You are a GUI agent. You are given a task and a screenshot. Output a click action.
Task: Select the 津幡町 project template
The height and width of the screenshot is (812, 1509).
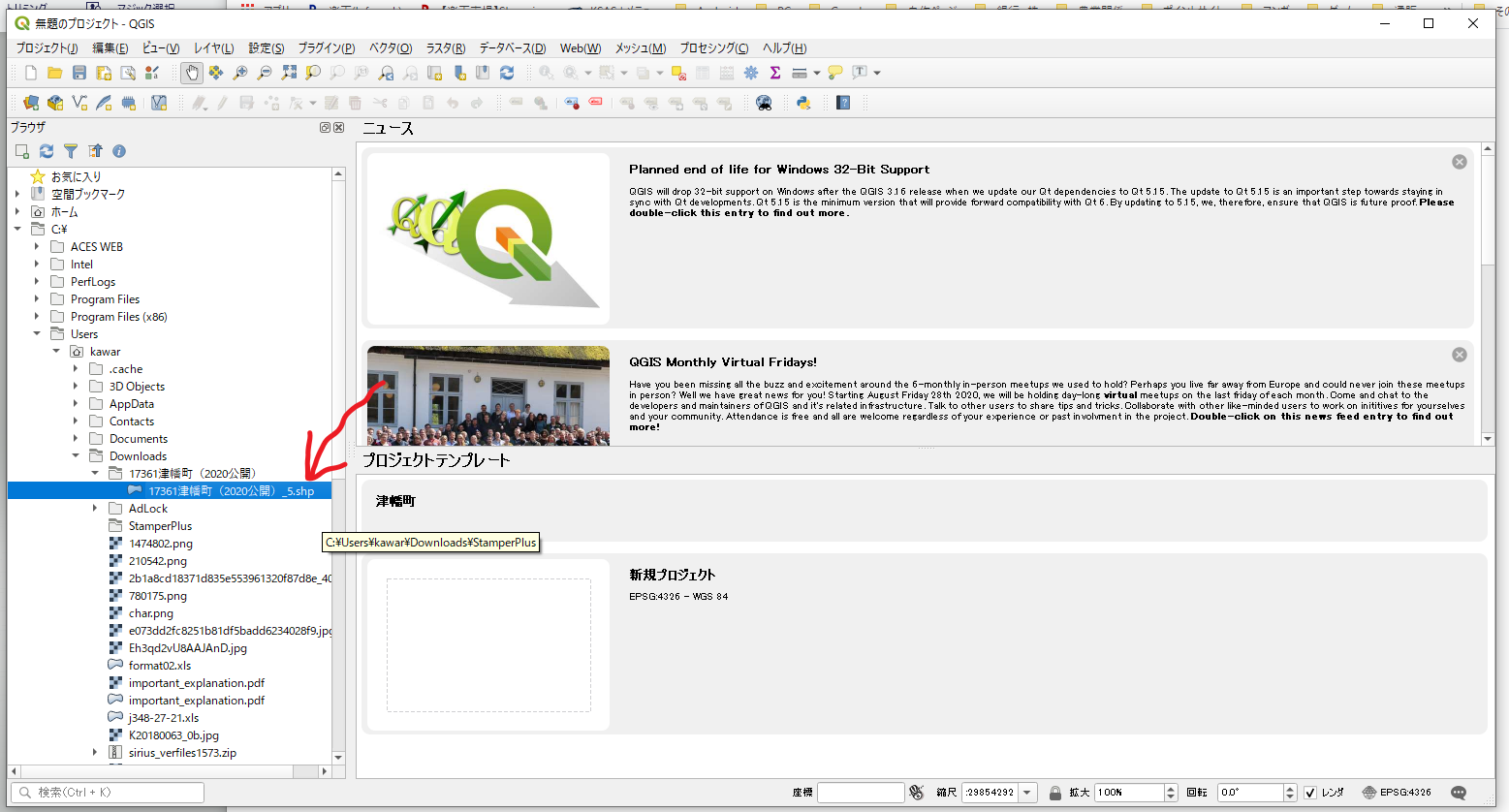924,510
